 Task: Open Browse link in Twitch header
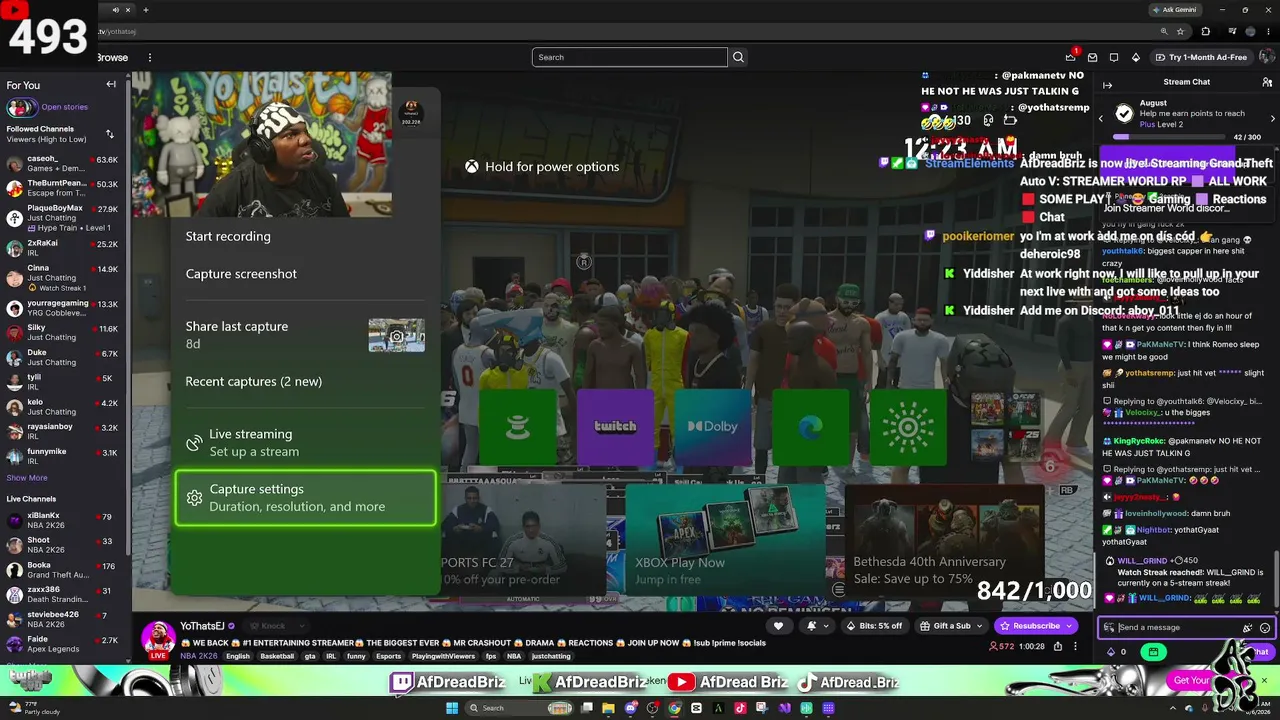[x=112, y=57]
